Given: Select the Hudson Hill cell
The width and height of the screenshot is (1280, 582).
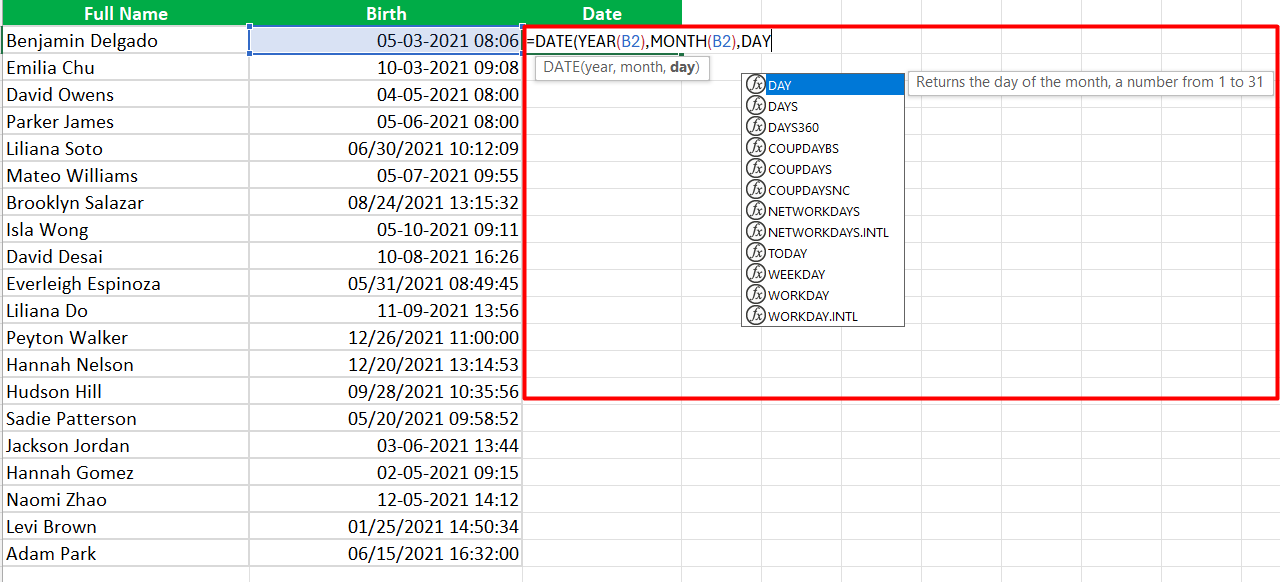Looking at the screenshot, I should [125, 392].
